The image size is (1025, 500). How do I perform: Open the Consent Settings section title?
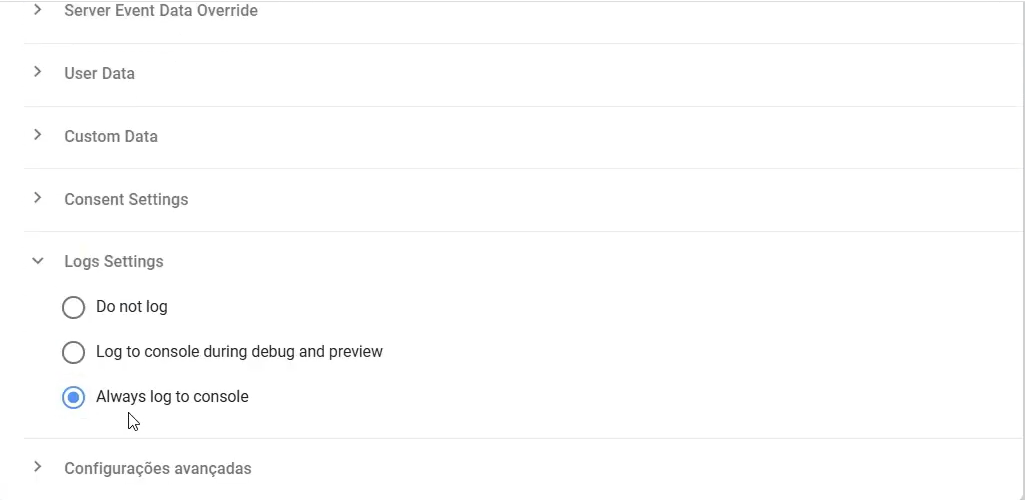[126, 200]
